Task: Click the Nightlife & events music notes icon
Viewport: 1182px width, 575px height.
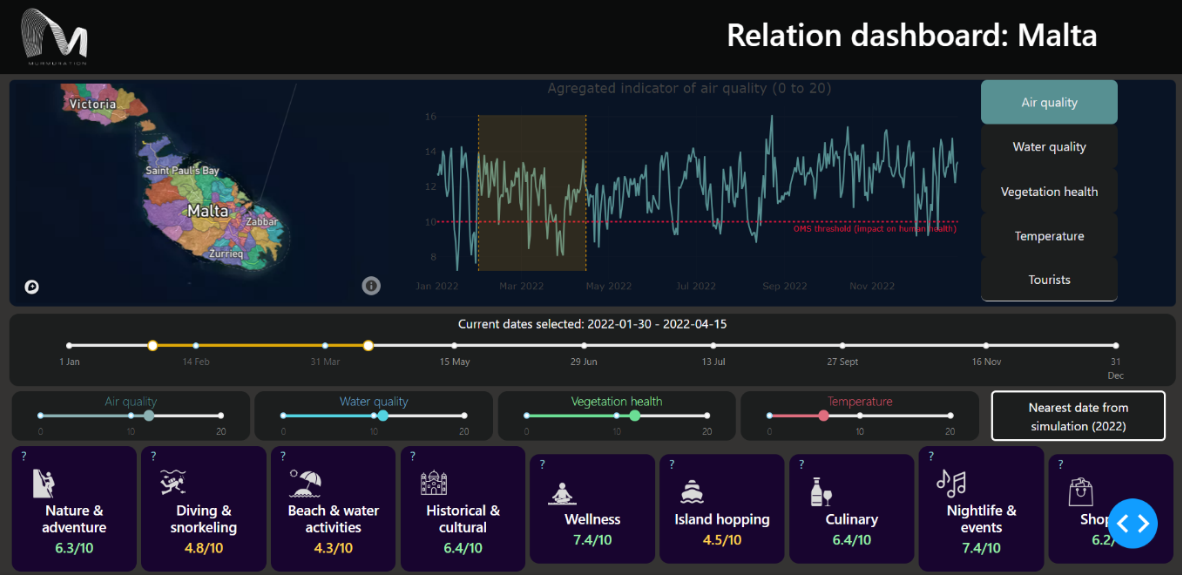Action: (950, 482)
